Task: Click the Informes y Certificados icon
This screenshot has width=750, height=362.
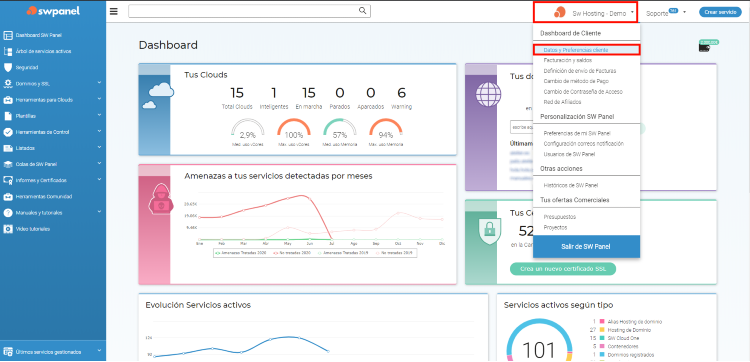Action: [8, 180]
